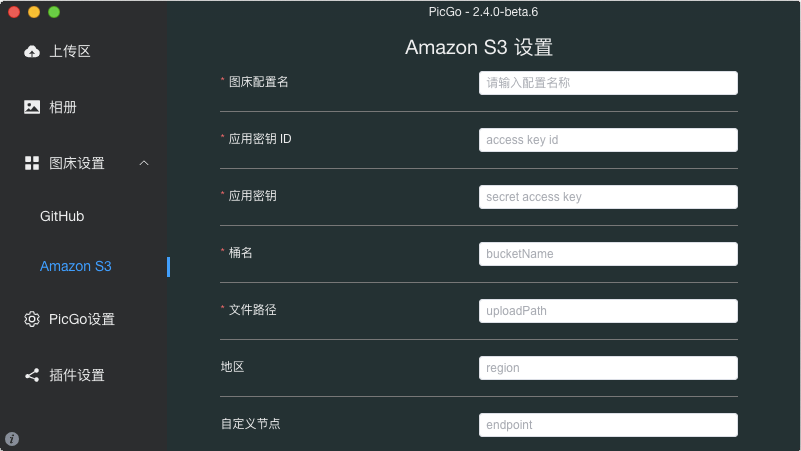
Task: Click the image bed settings grid icon
Action: click(x=32, y=163)
